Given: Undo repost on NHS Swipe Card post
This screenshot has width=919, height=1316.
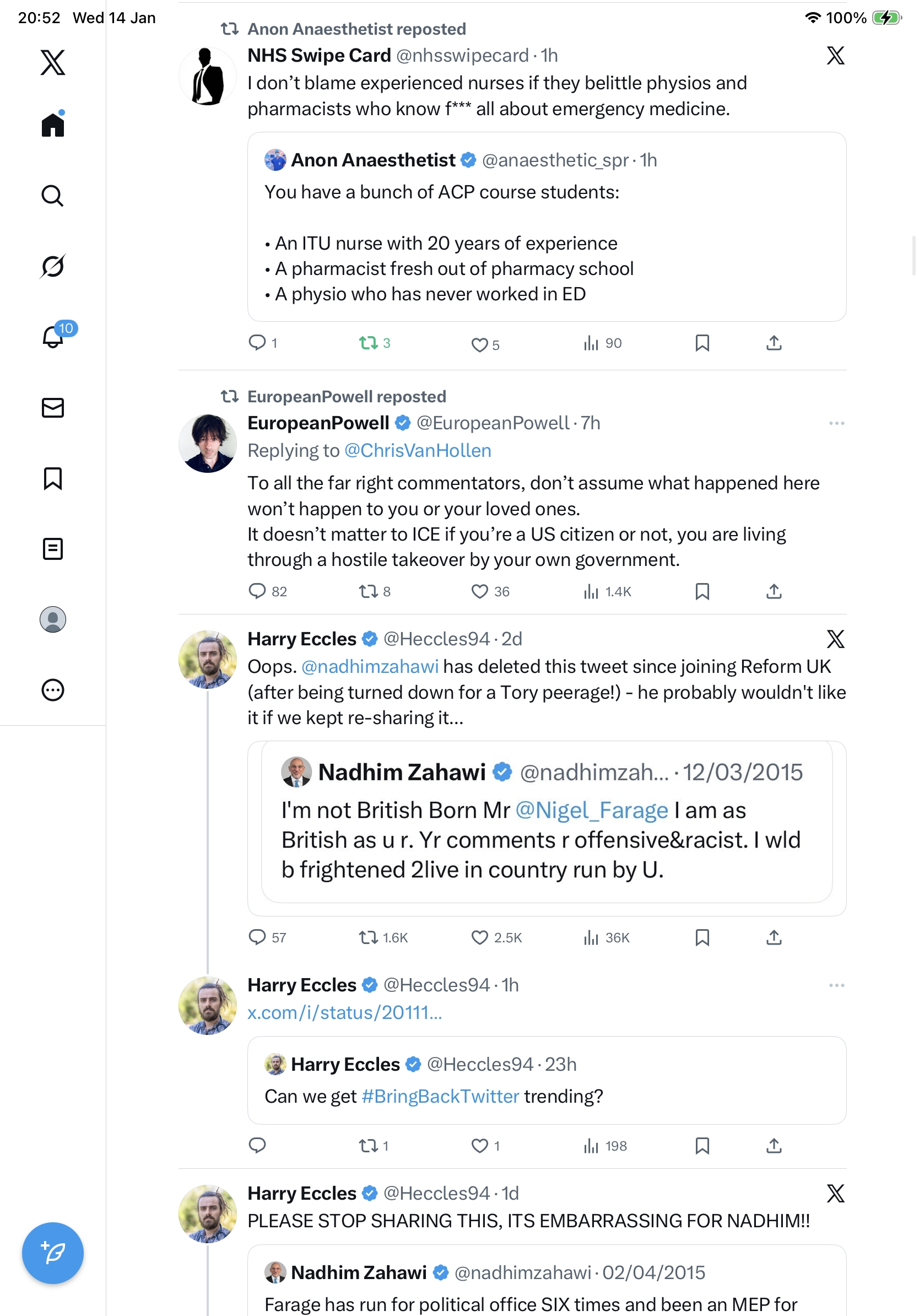Looking at the screenshot, I should click(368, 343).
